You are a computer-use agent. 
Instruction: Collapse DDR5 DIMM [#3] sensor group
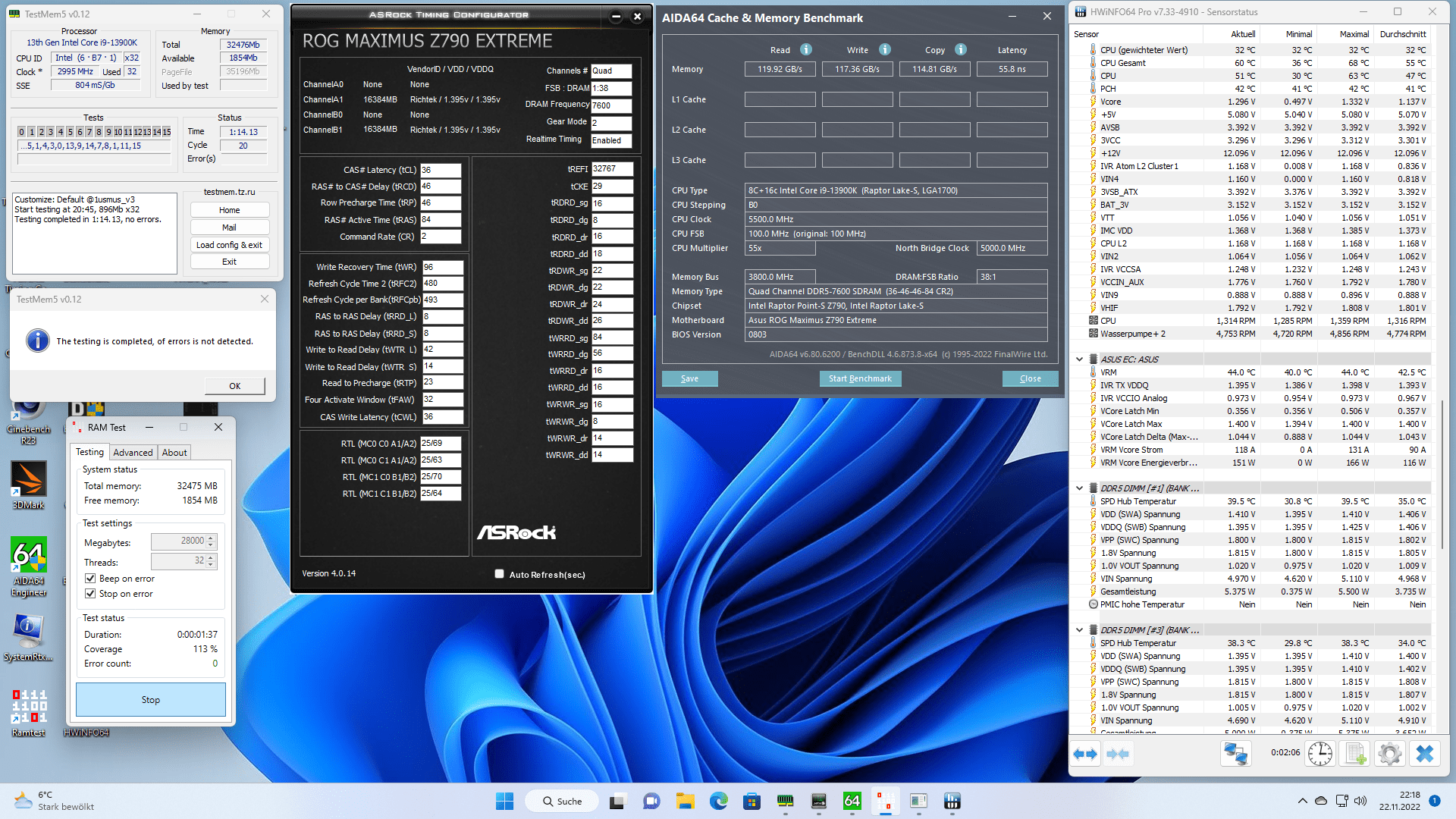pyautogui.click(x=1079, y=630)
